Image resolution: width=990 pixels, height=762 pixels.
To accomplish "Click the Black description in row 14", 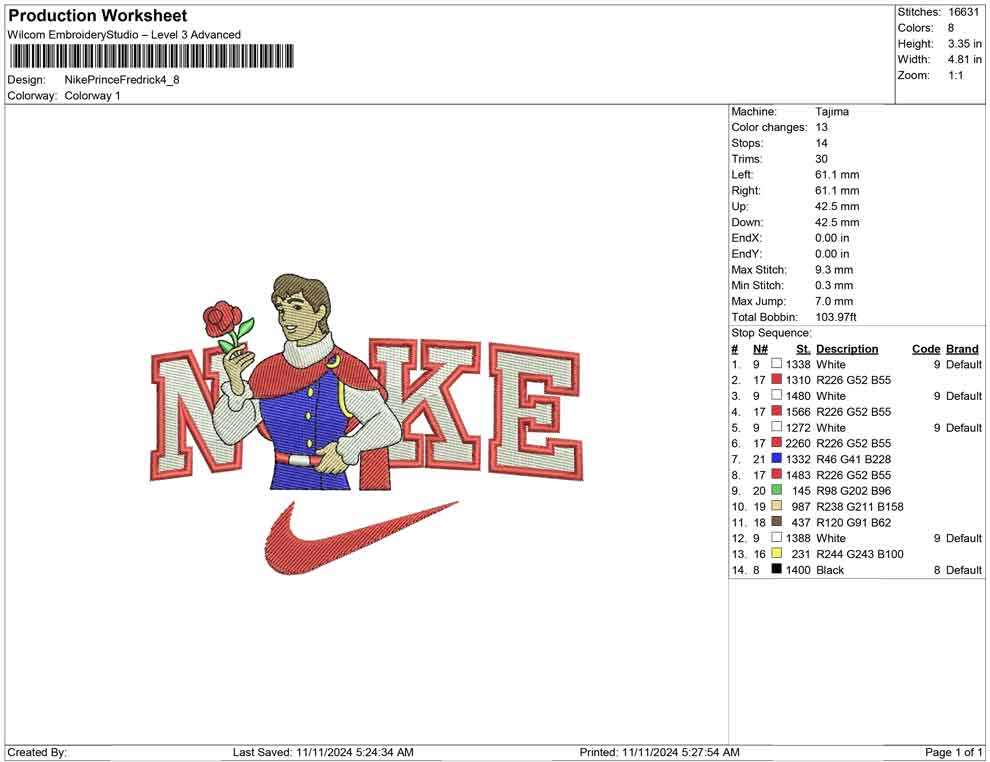I will click(830, 569).
